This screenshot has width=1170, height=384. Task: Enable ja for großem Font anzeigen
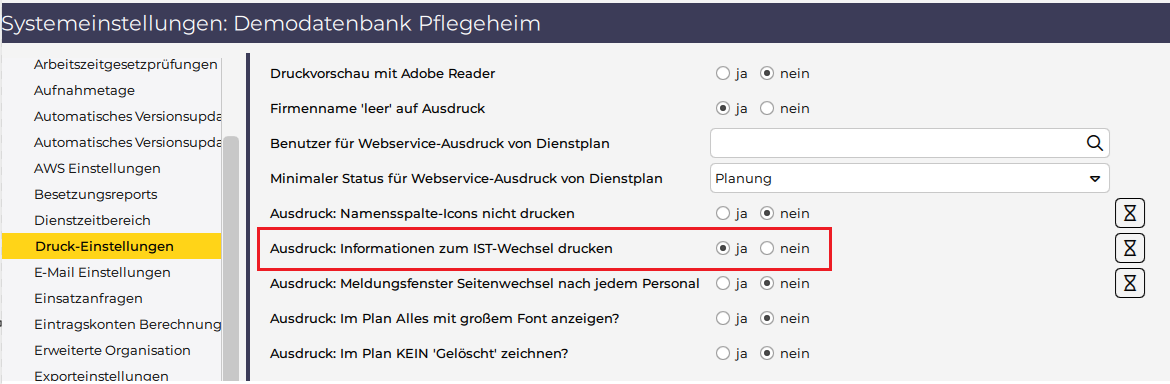722,318
